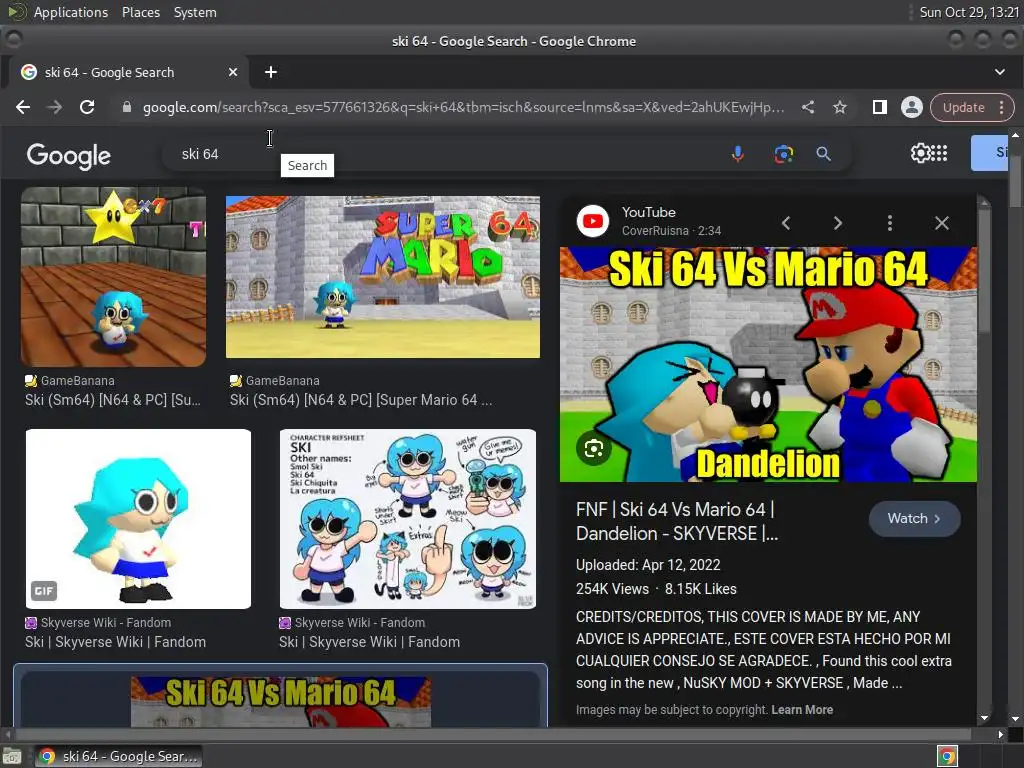Open the Google apps grid

pos(939,153)
